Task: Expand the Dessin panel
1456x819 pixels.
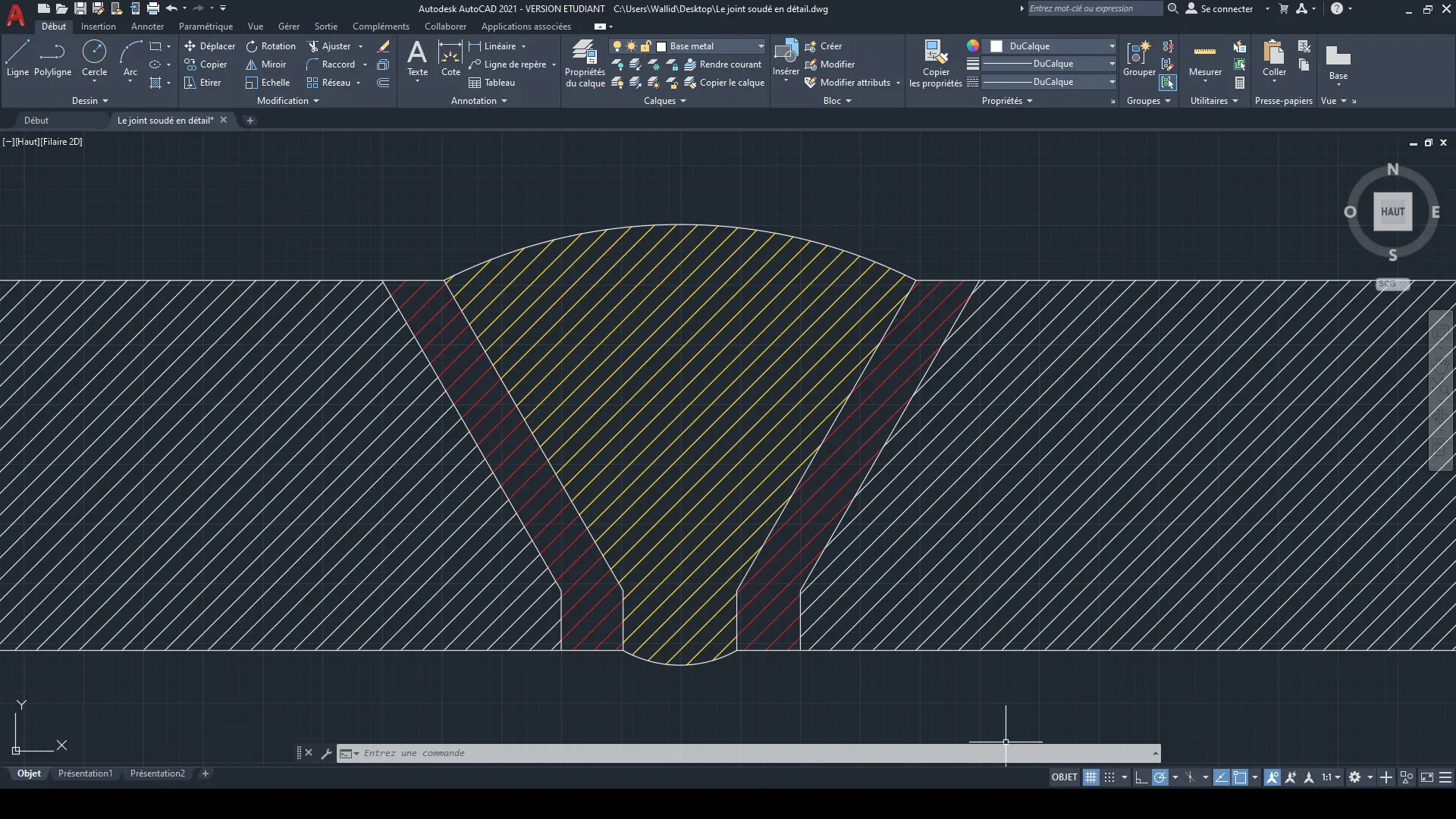Action: coord(90,101)
